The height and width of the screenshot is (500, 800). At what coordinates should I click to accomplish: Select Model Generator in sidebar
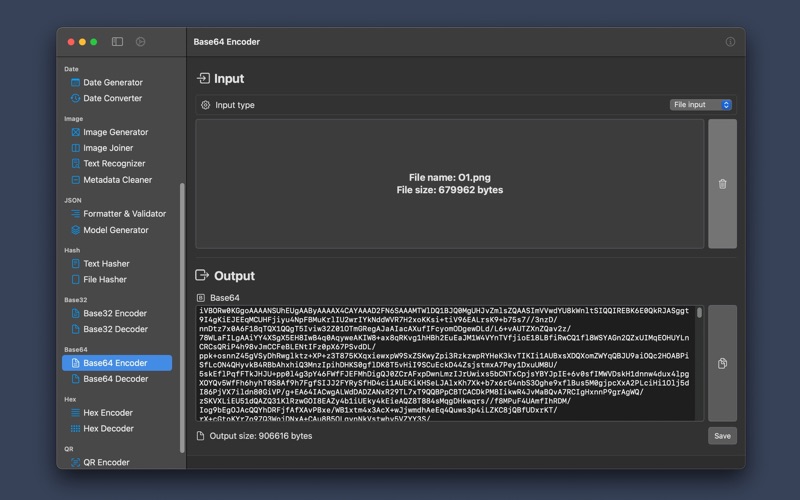[116, 230]
